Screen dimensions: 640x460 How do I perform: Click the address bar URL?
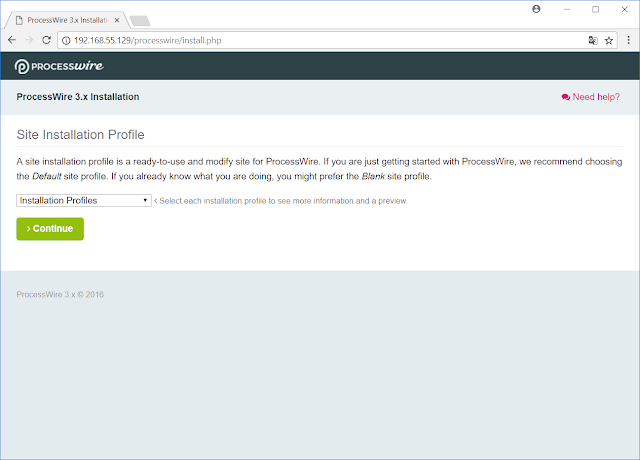click(148, 40)
